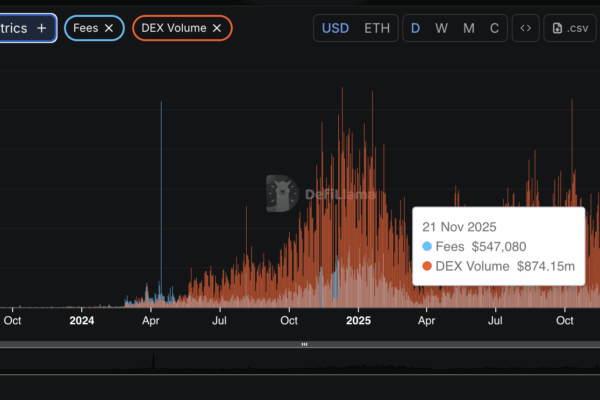Click the orange DEX Volume dot in tooltip
Viewport: 600px width, 400px height.
(427, 266)
